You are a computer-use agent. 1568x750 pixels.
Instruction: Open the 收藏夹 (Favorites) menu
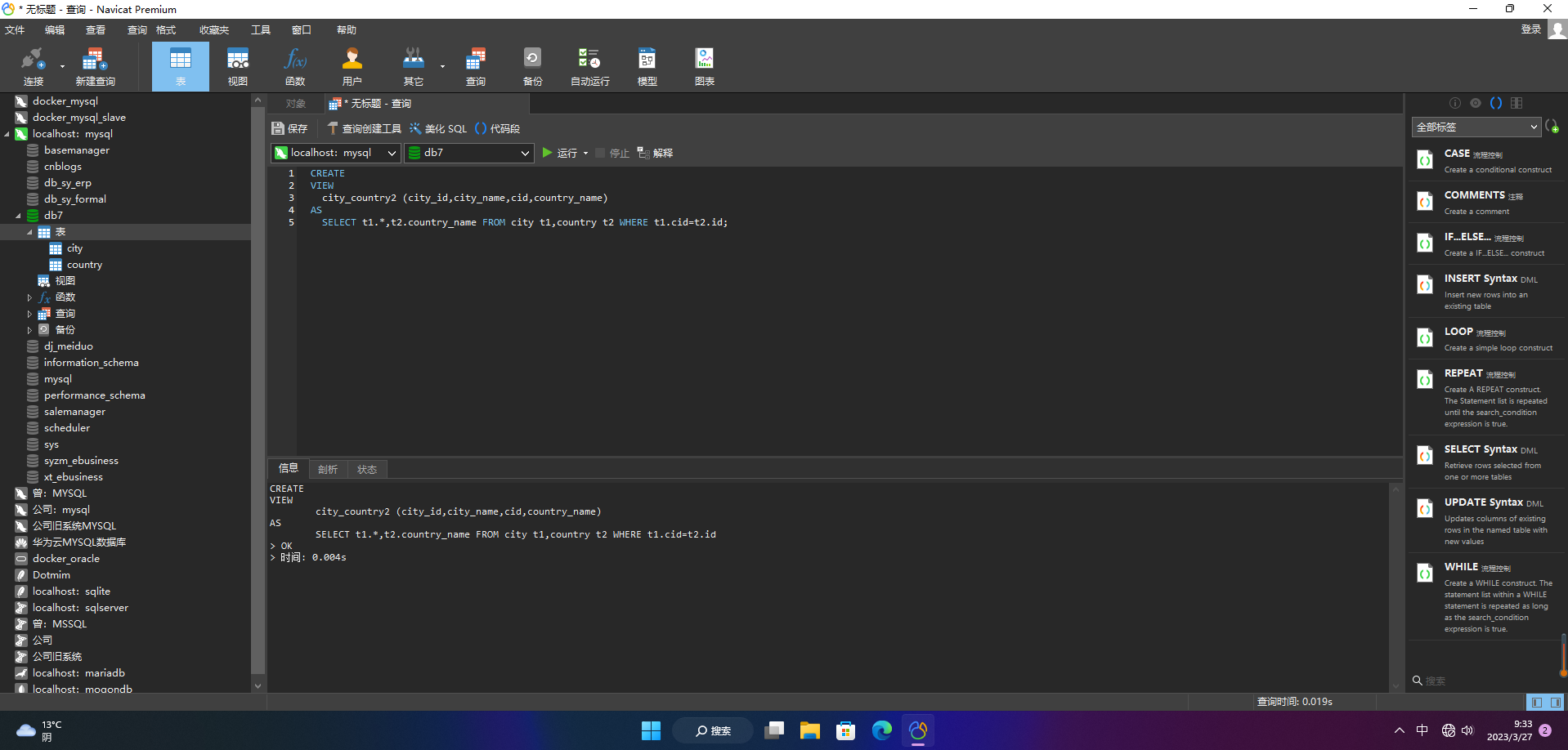click(x=214, y=30)
